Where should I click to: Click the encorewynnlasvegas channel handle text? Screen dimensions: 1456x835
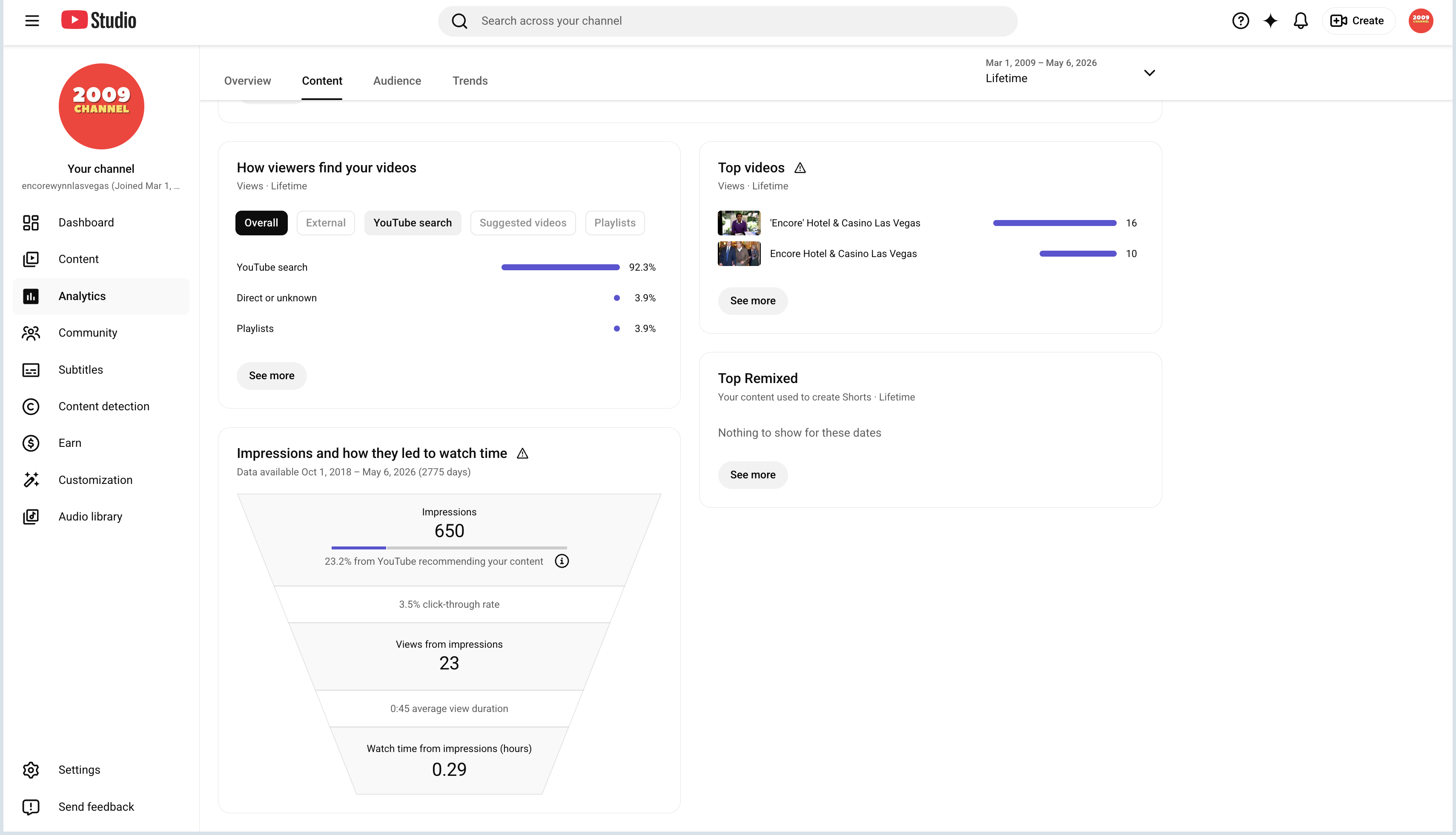(101, 186)
